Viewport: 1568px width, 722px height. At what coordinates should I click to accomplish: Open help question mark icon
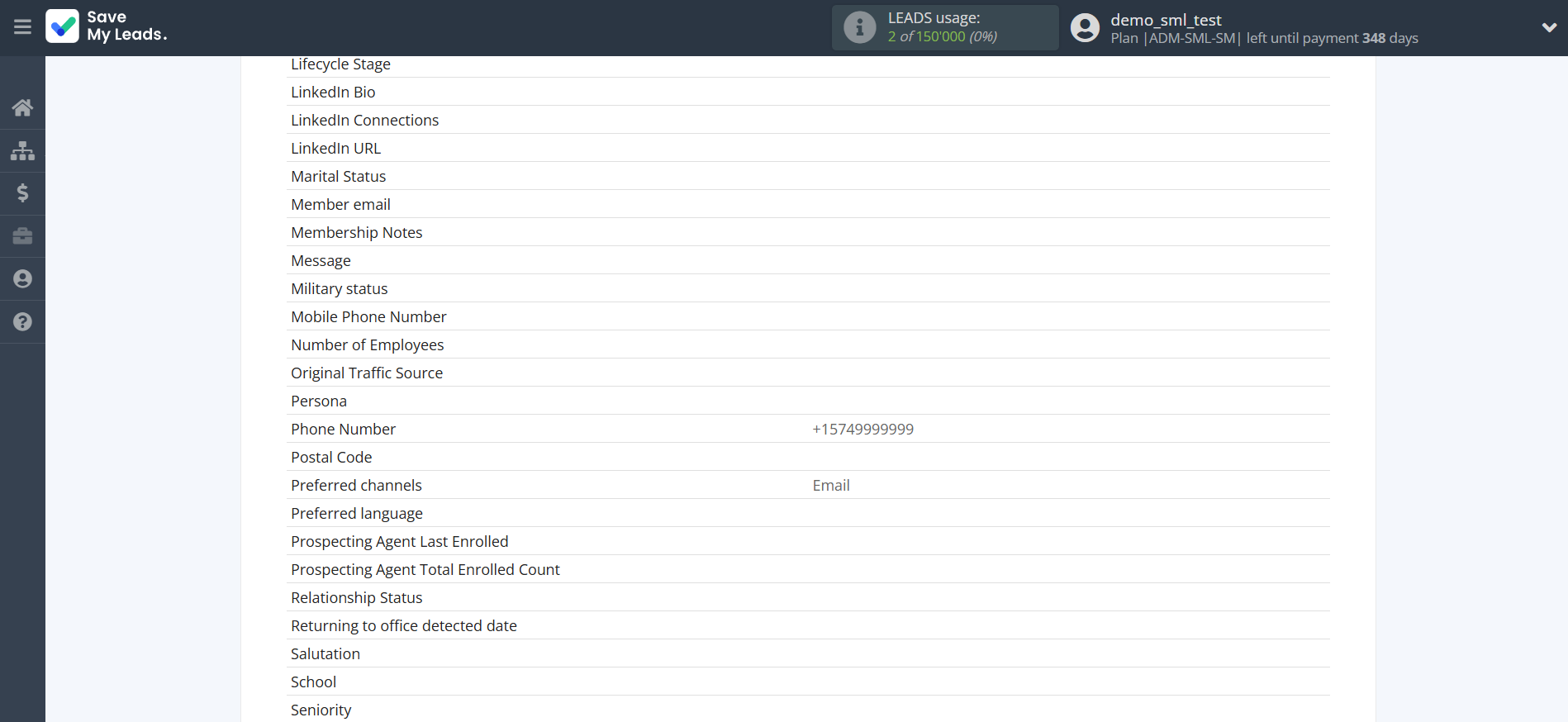pyautogui.click(x=22, y=322)
